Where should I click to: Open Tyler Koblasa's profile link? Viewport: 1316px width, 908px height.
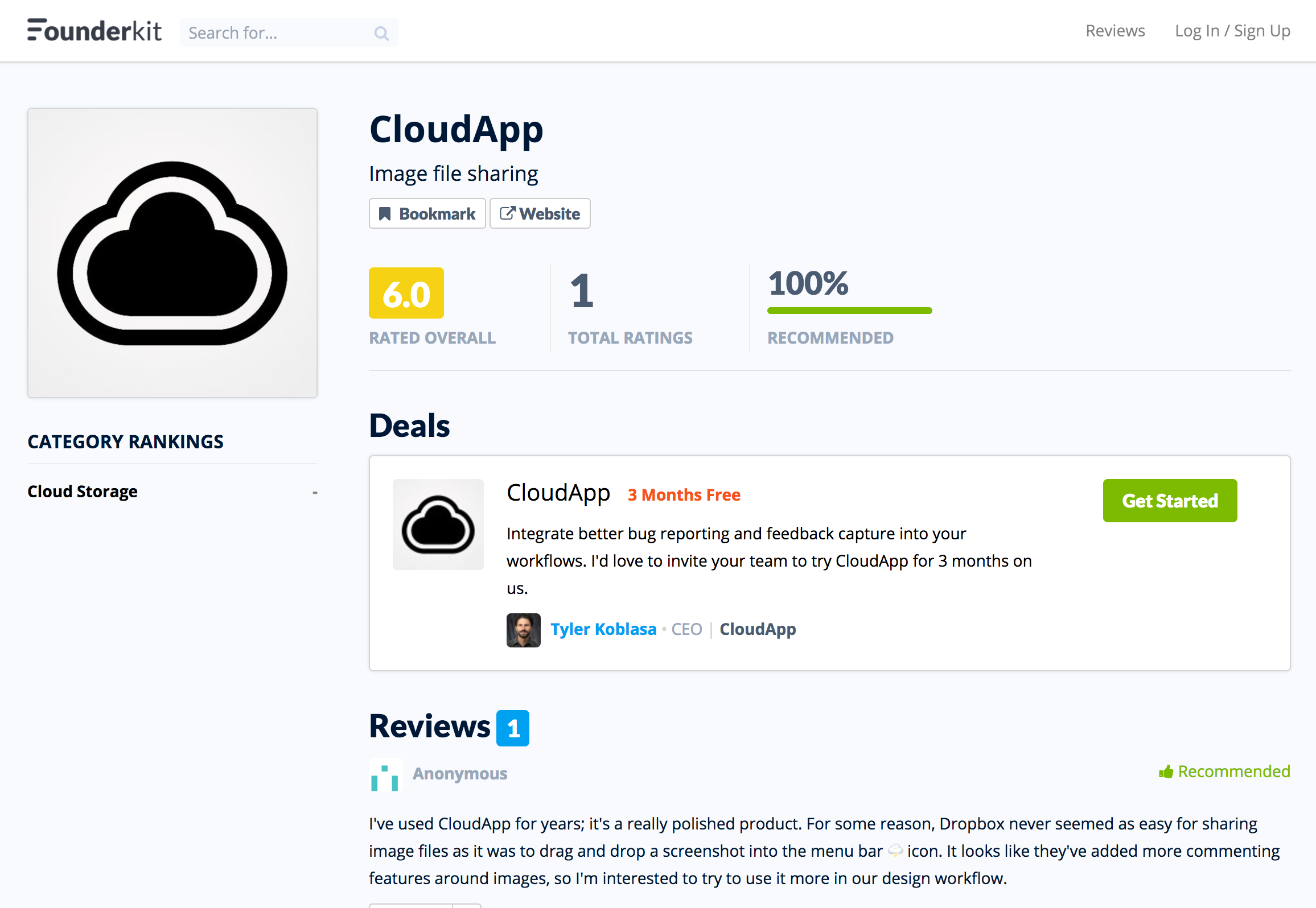click(x=603, y=629)
